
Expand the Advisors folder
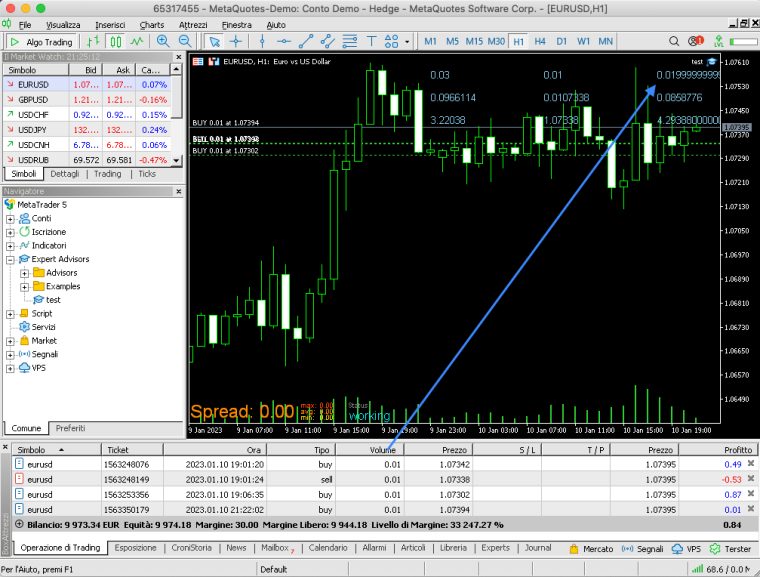click(24, 273)
